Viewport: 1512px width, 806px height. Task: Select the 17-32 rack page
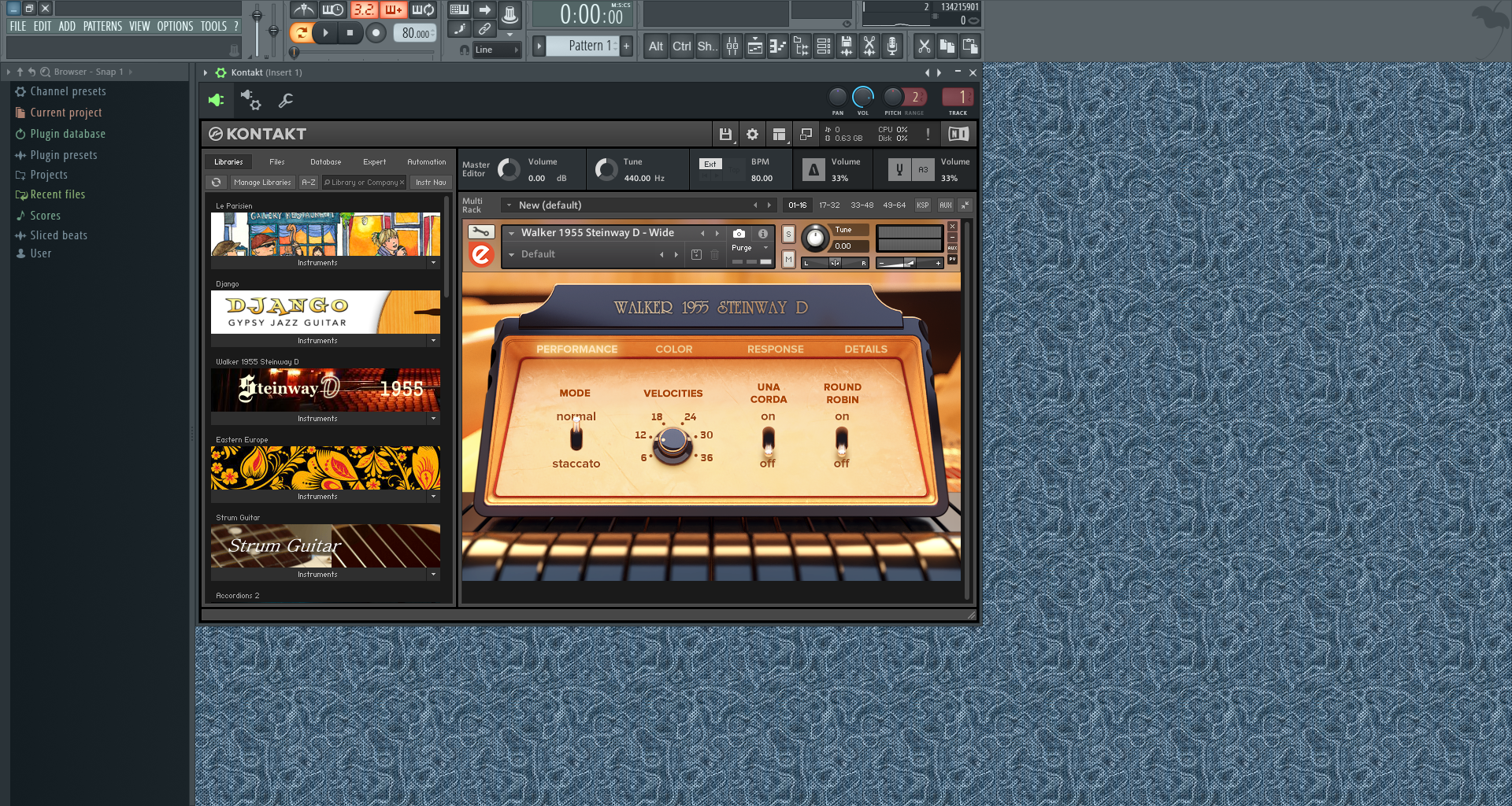pyautogui.click(x=829, y=205)
